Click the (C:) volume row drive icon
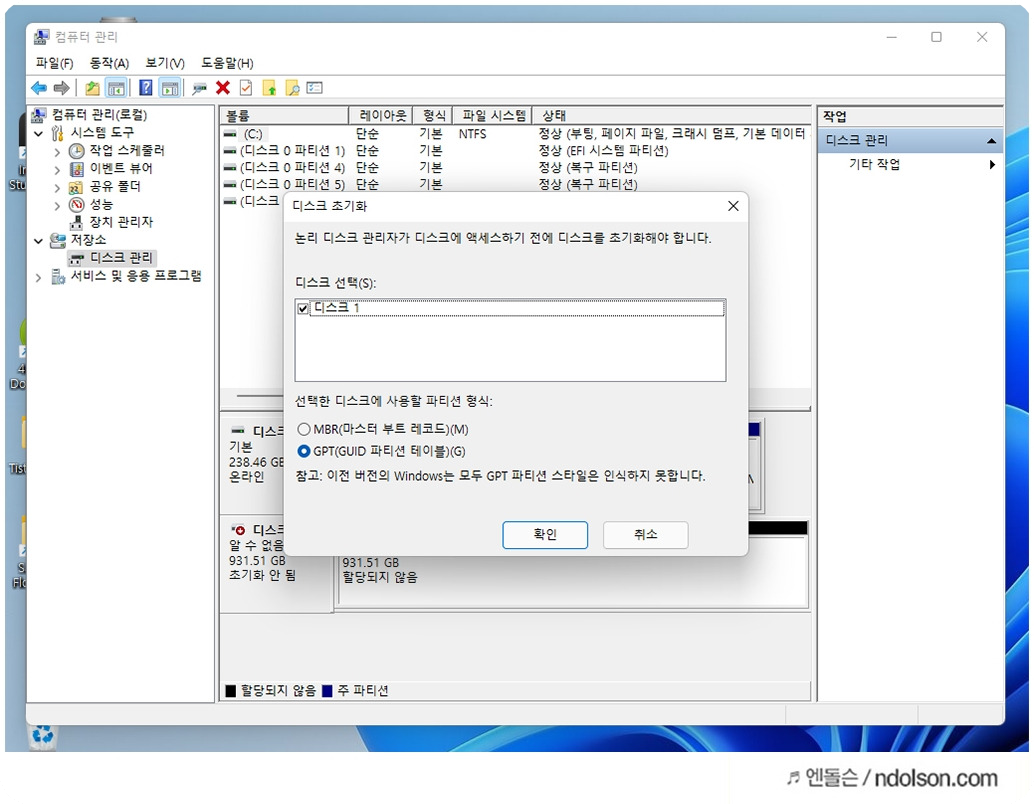The image size is (1034, 804). tap(230, 134)
